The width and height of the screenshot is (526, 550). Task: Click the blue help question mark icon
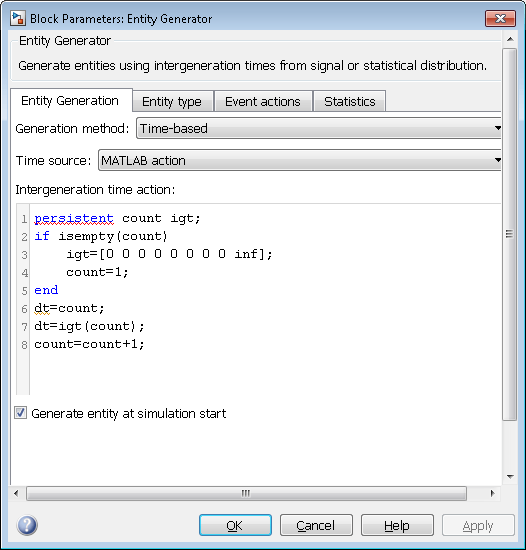27,525
